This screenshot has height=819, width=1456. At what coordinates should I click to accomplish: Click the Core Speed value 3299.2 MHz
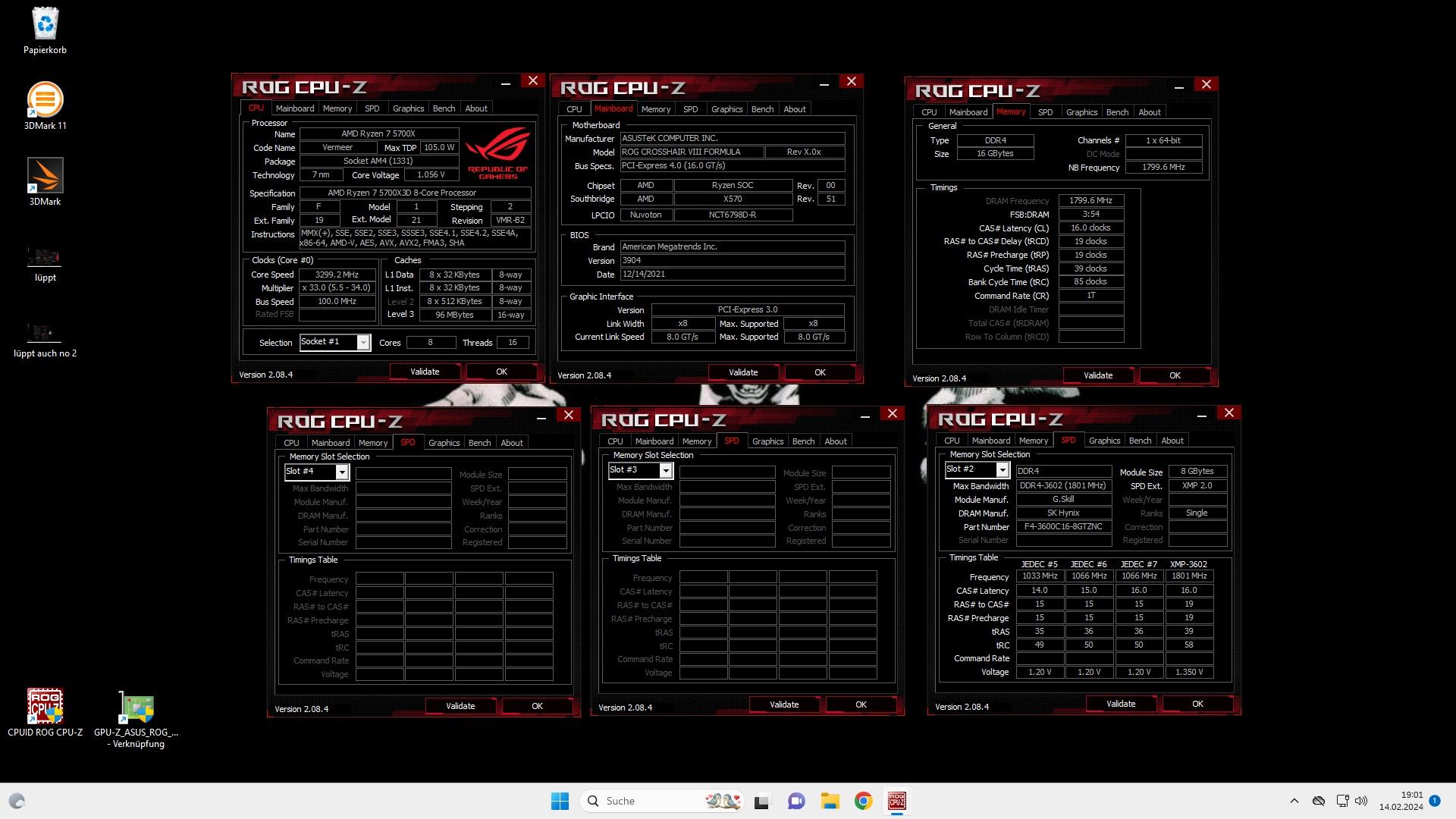[x=337, y=275]
